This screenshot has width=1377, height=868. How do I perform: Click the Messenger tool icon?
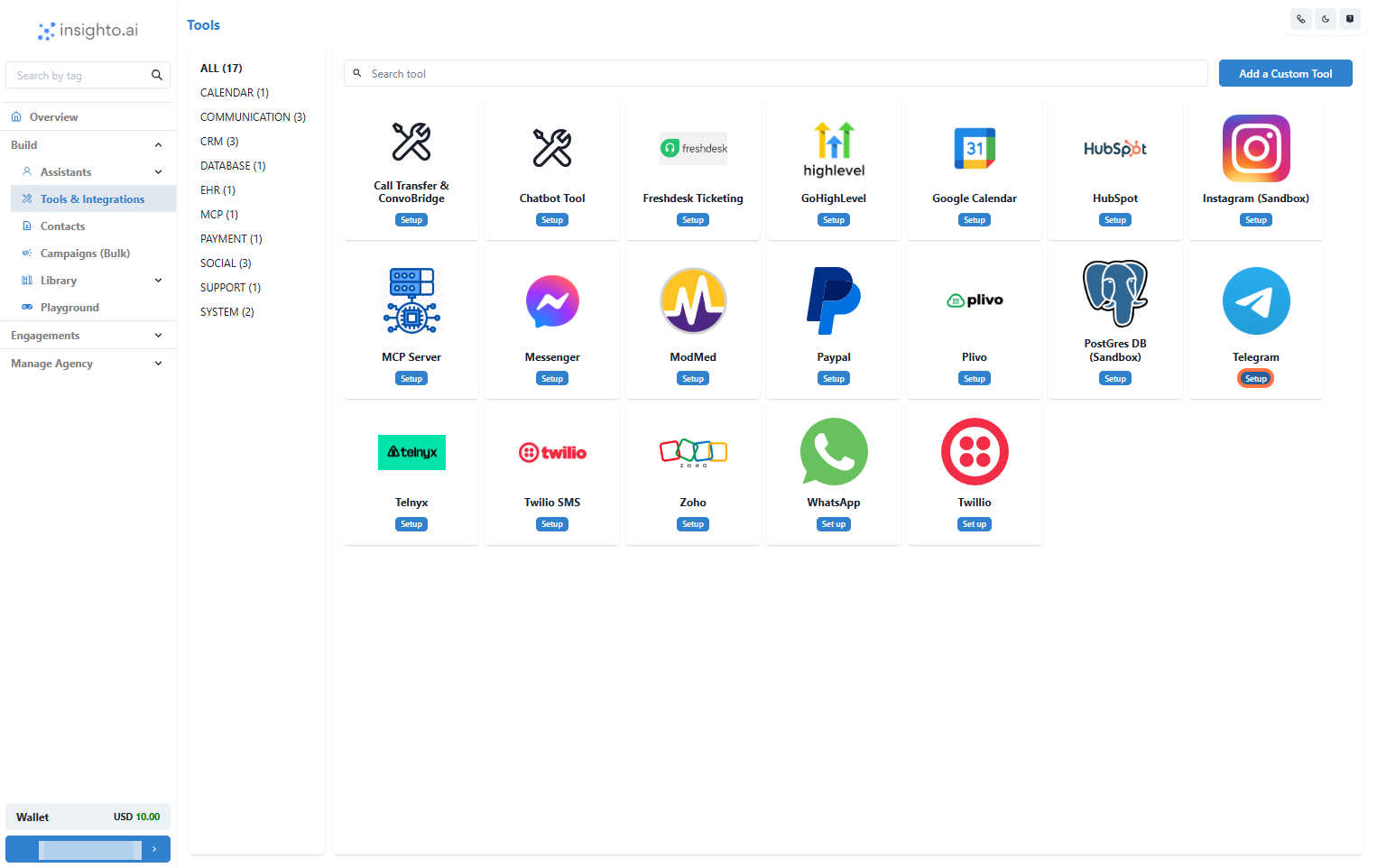point(551,300)
